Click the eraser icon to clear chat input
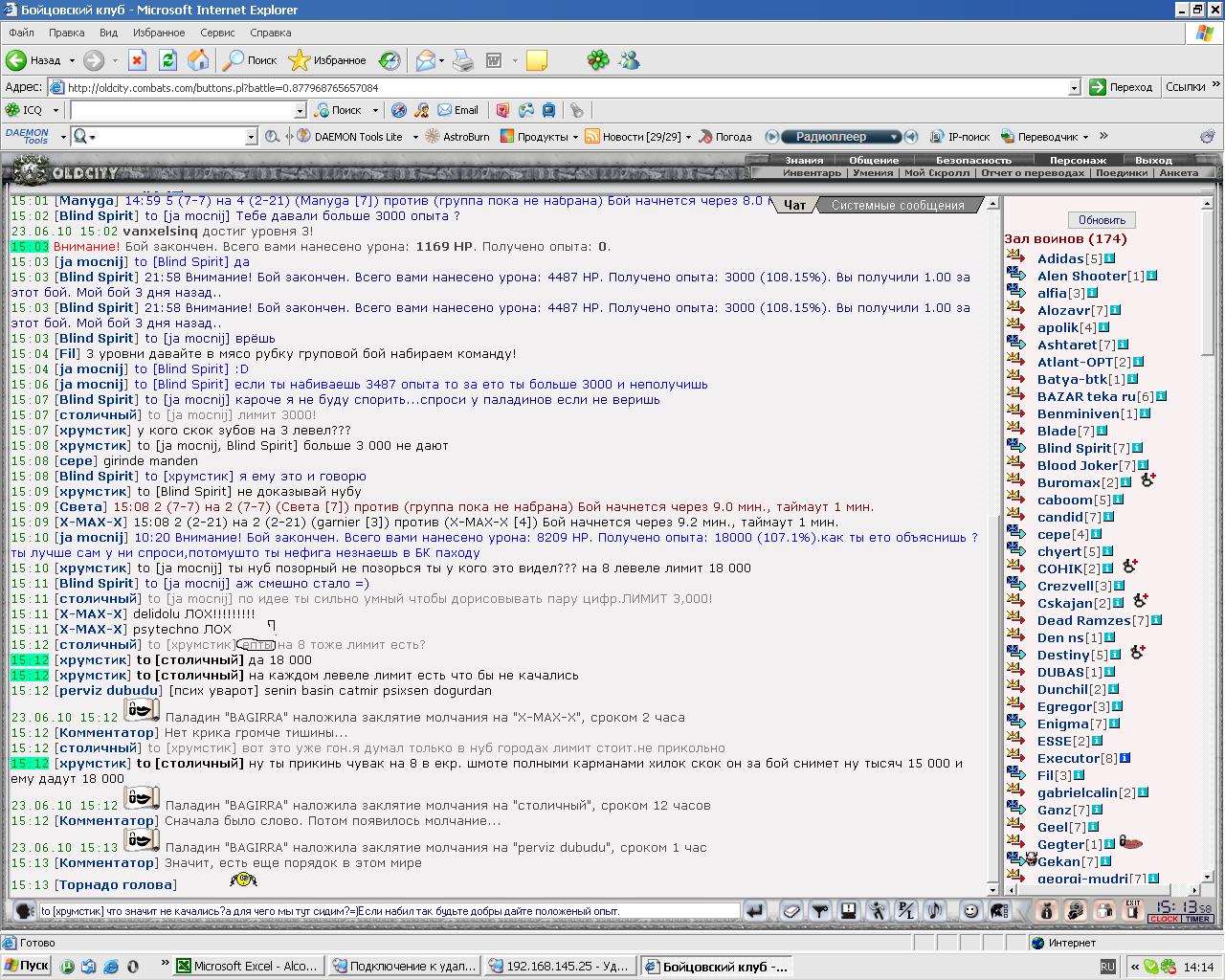The image size is (1225, 980). click(x=791, y=911)
